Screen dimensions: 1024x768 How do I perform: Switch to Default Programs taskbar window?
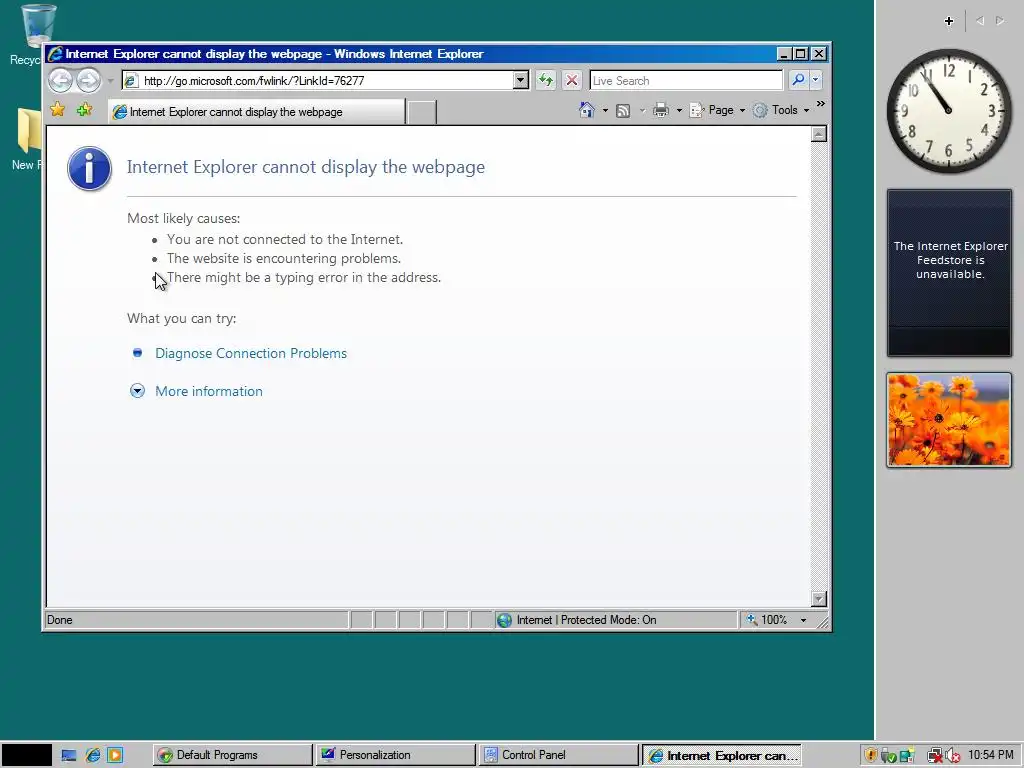[x=232, y=755]
